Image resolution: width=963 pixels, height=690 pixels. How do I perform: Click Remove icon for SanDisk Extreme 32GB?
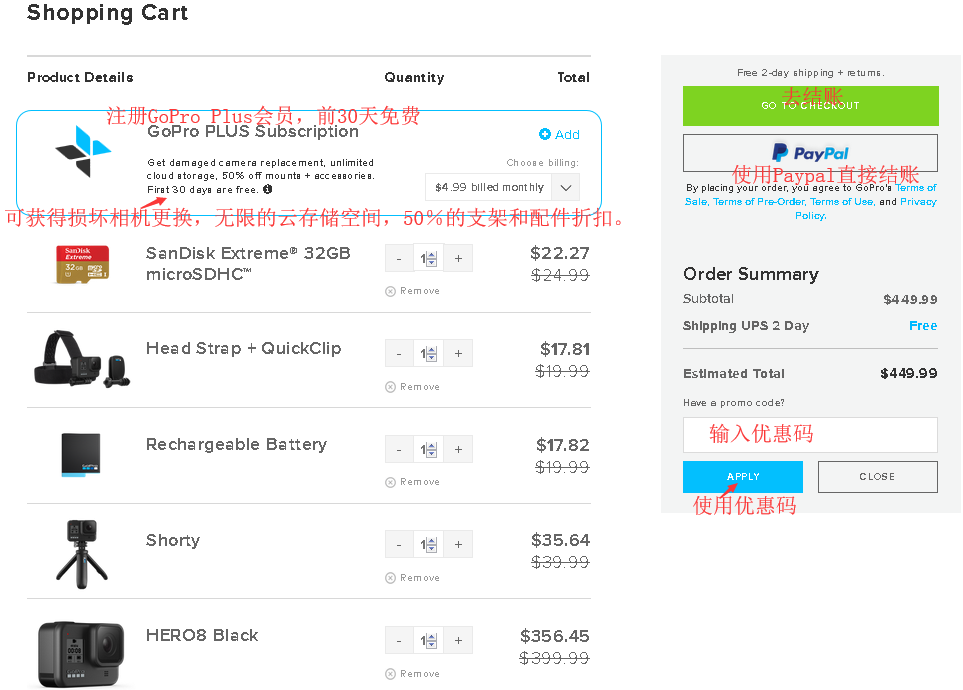(x=391, y=291)
